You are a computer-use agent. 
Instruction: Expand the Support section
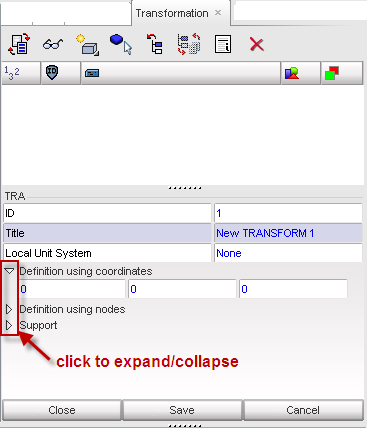point(9,325)
